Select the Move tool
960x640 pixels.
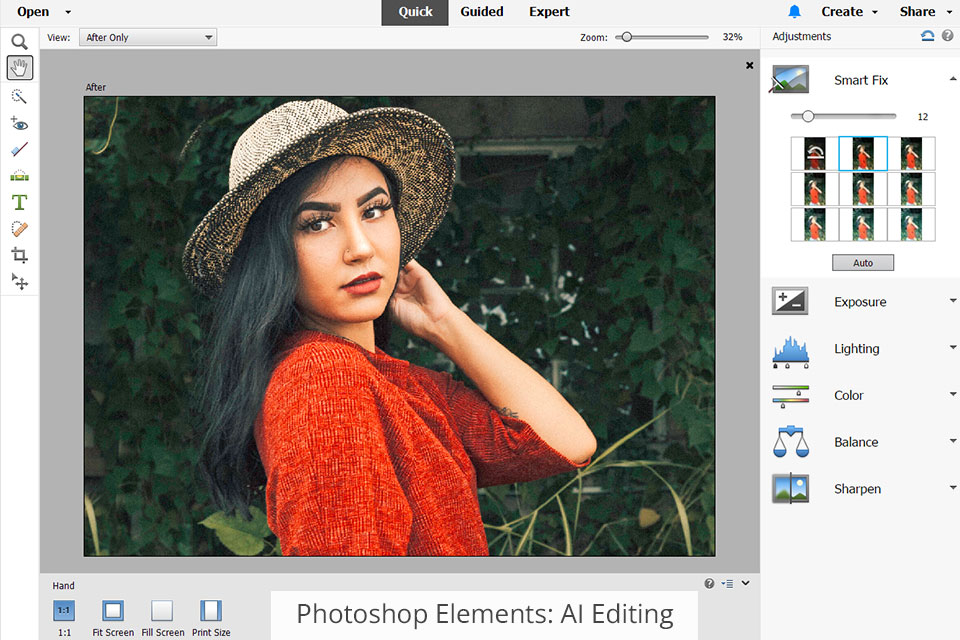pos(20,281)
